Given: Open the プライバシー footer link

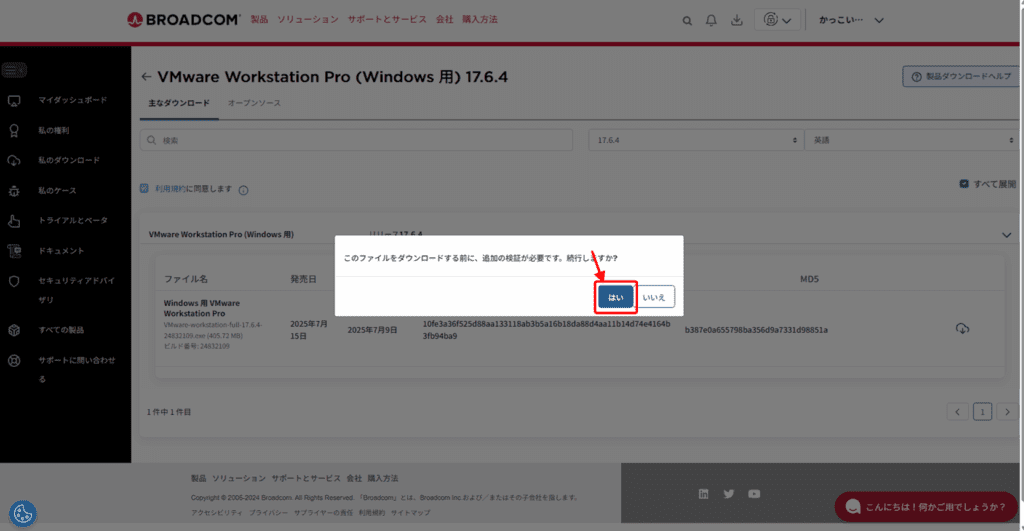Looking at the screenshot, I should [268, 513].
